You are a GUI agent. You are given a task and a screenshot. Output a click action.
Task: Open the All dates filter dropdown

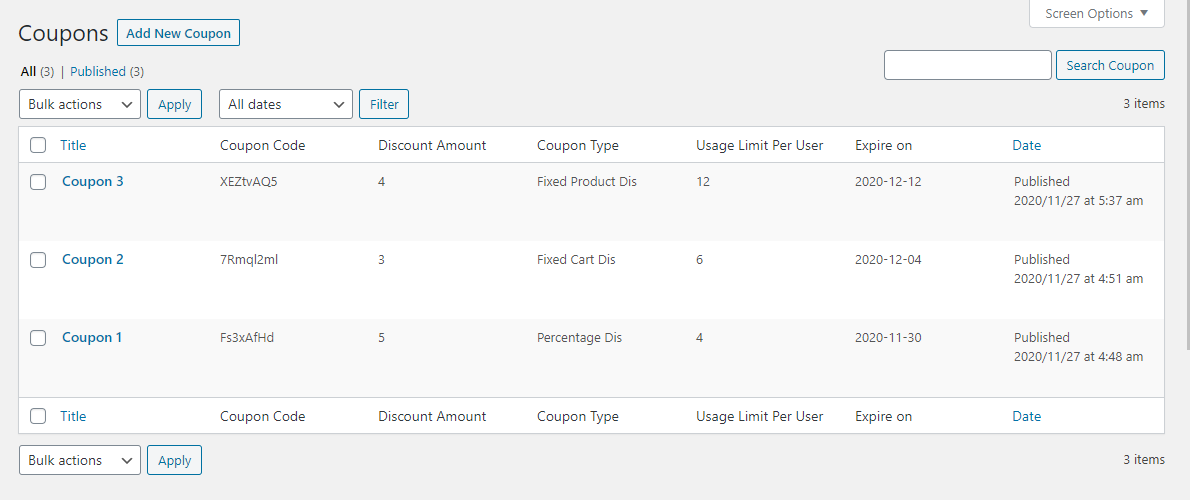point(285,104)
